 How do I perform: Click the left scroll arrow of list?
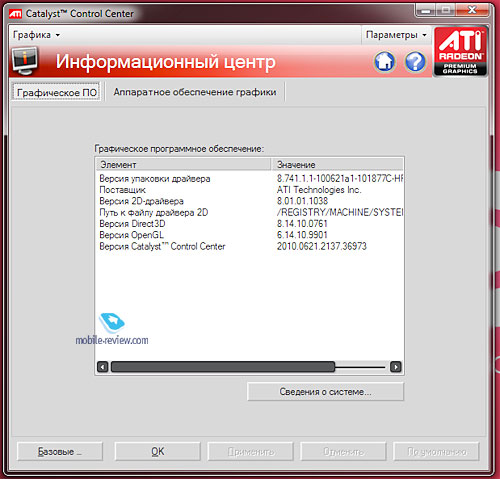coord(103,367)
